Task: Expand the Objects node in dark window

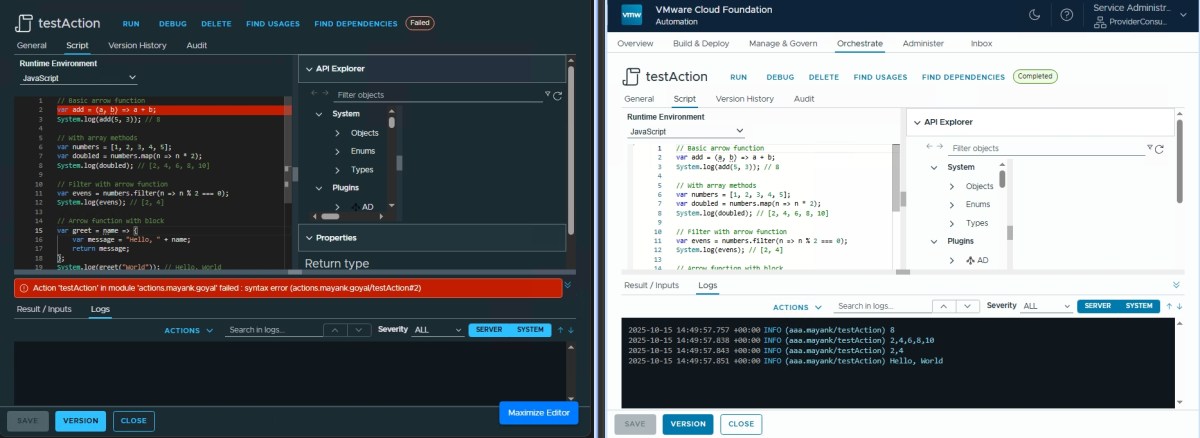Action: [338, 133]
